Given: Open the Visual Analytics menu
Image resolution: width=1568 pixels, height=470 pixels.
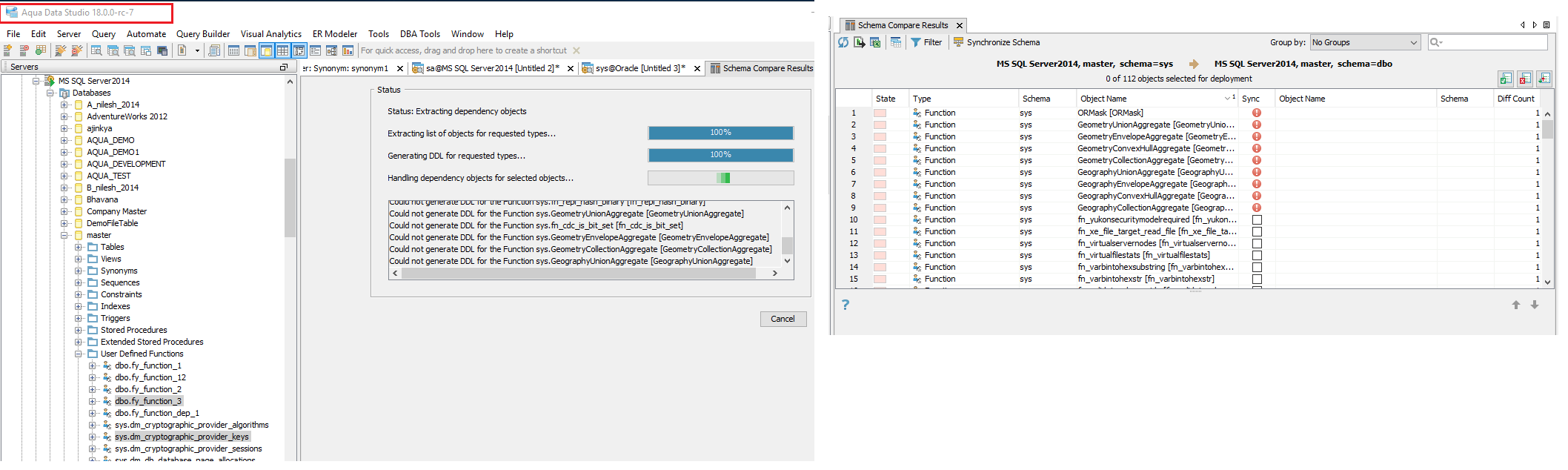Looking at the screenshot, I should tap(271, 34).
